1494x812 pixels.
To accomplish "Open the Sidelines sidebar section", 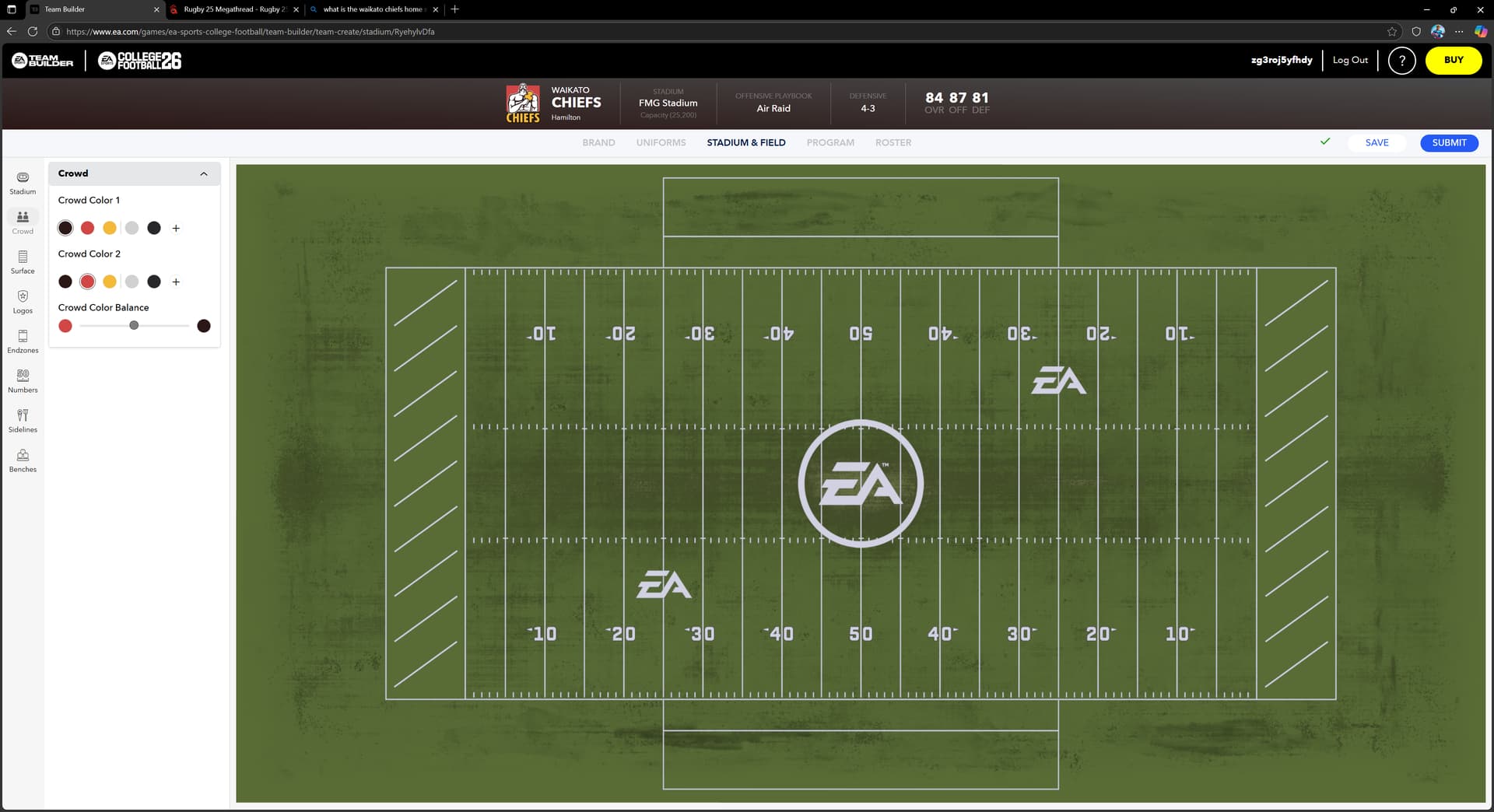I will pos(23,421).
